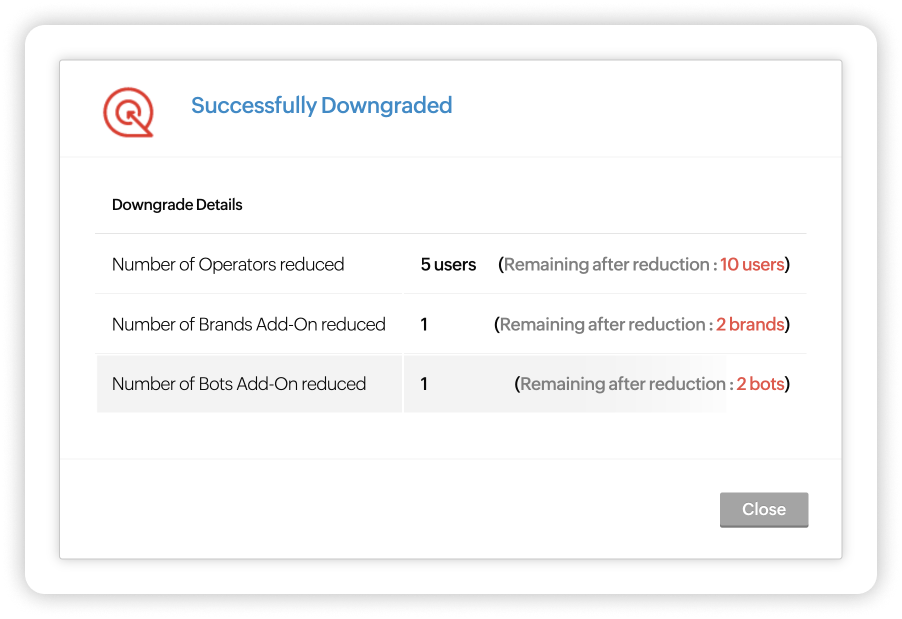Click Remaining after reduction text in Bots row
Image resolution: width=902 pixels, height=619 pixels.
pyautogui.click(x=623, y=384)
